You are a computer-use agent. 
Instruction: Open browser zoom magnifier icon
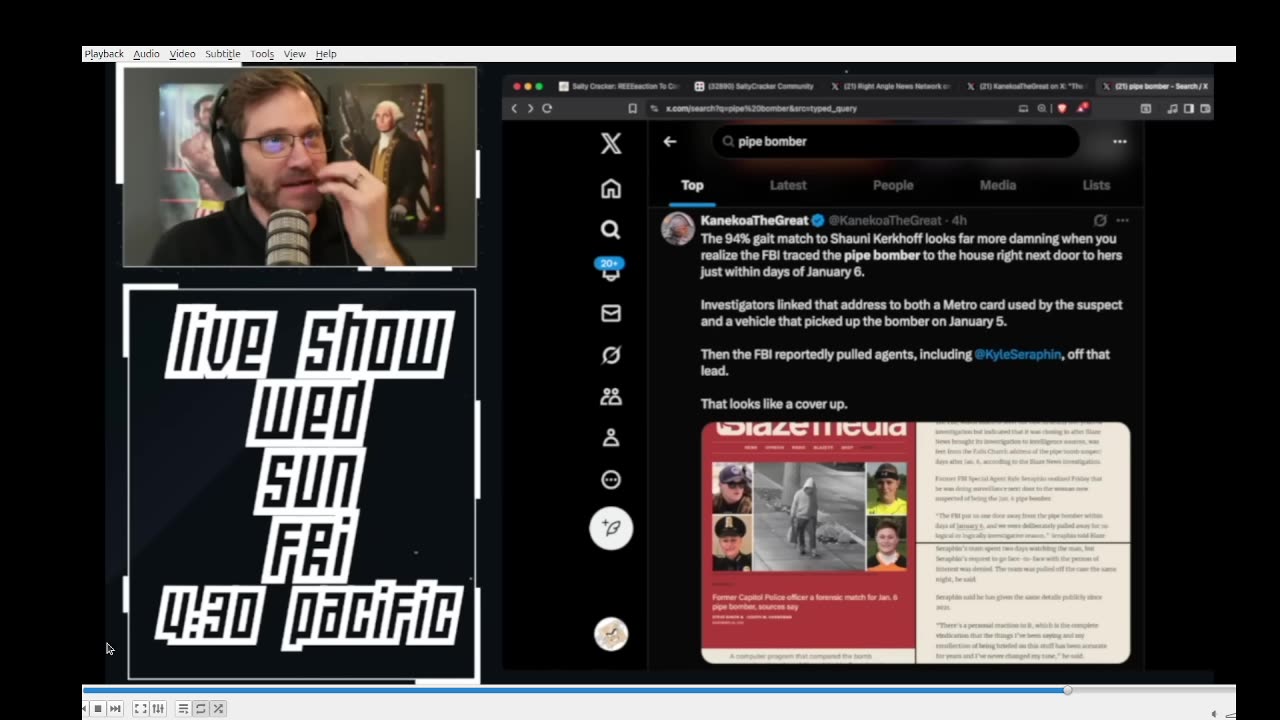[x=1042, y=108]
